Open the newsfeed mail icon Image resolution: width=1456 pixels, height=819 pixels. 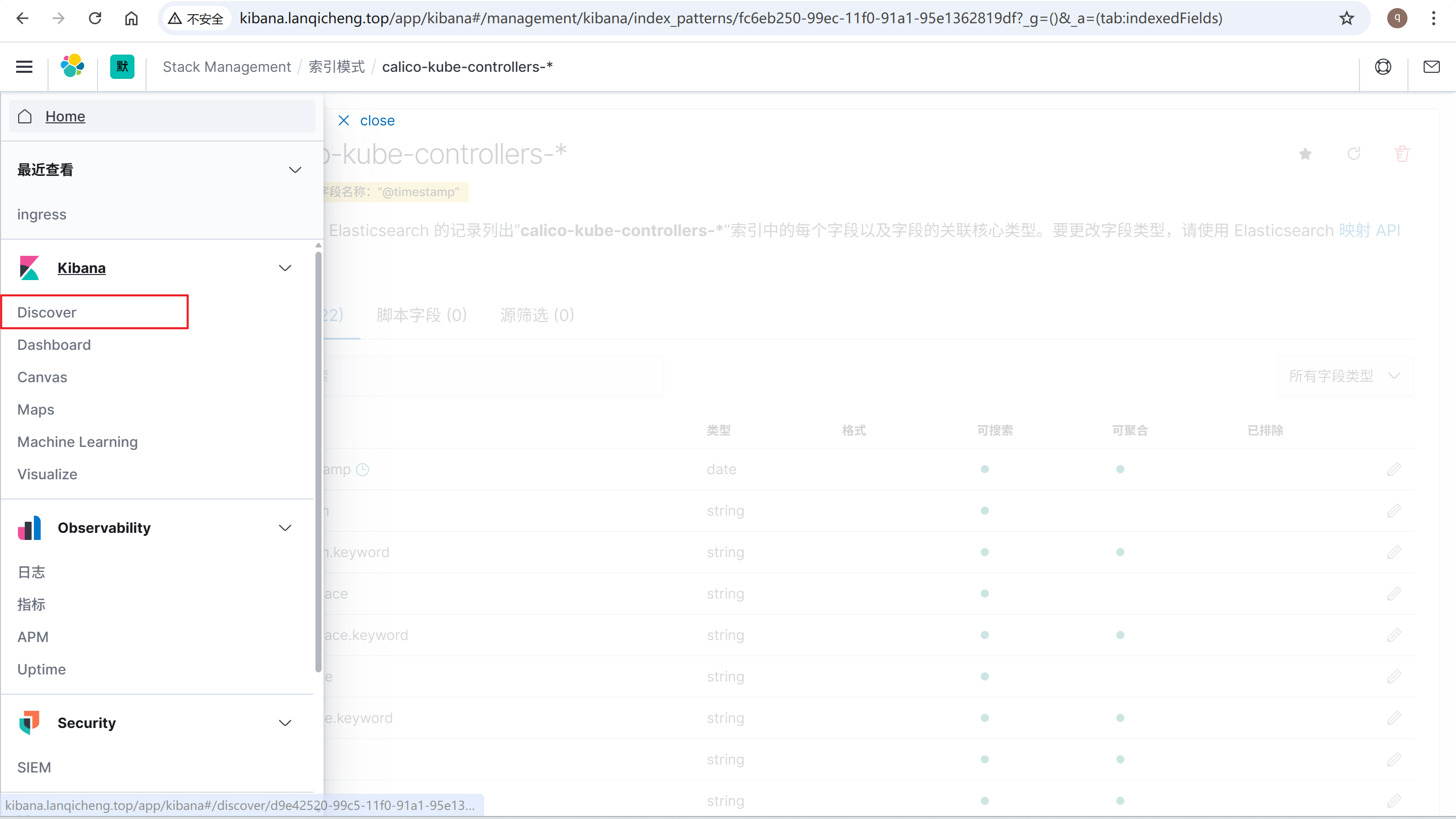(1432, 67)
